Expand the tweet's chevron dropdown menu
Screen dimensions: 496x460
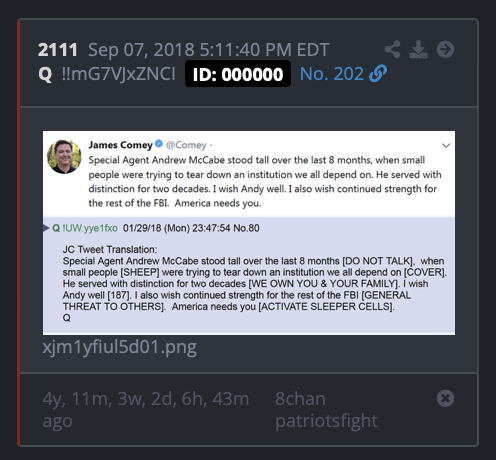click(x=446, y=145)
